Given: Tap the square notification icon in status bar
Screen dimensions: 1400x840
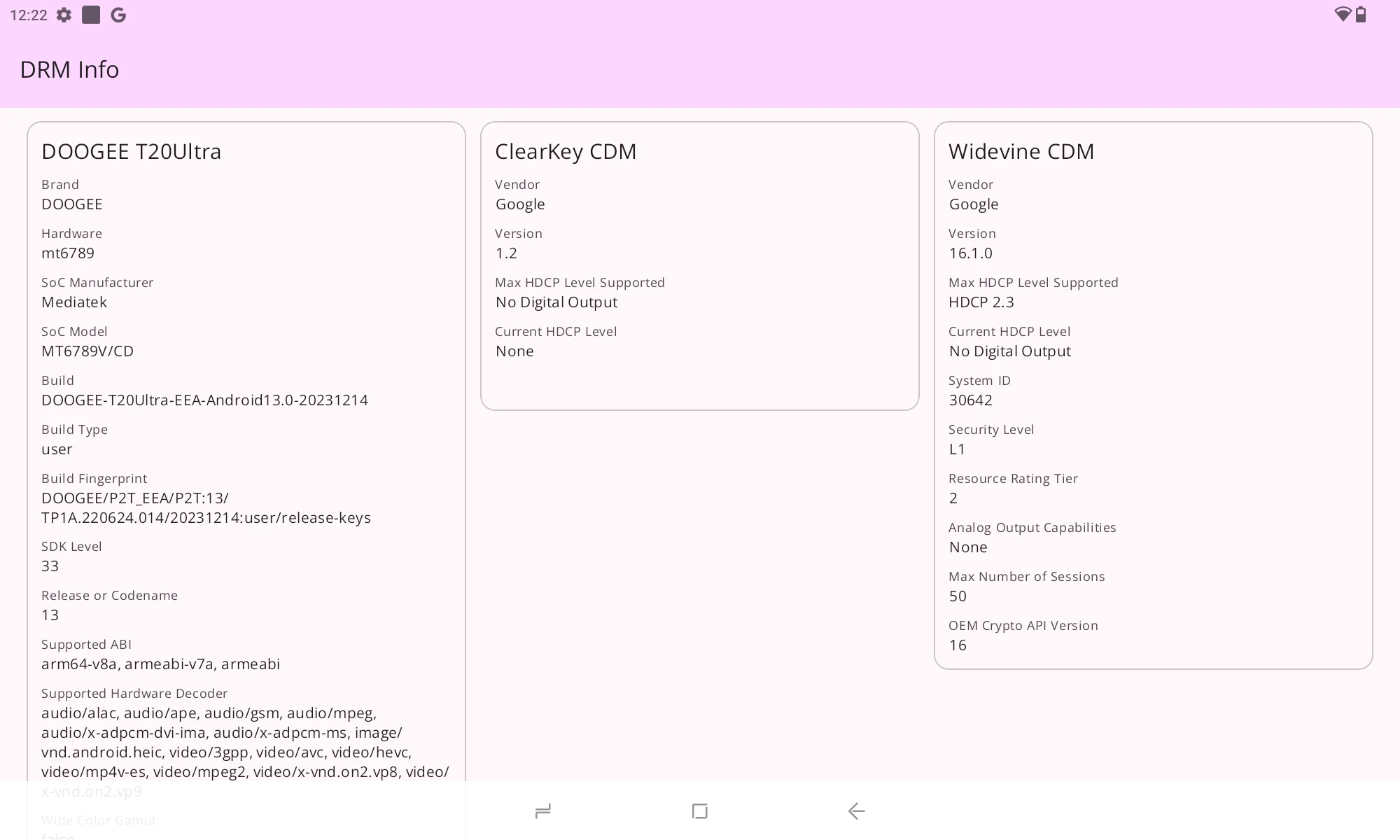Looking at the screenshot, I should (91, 15).
